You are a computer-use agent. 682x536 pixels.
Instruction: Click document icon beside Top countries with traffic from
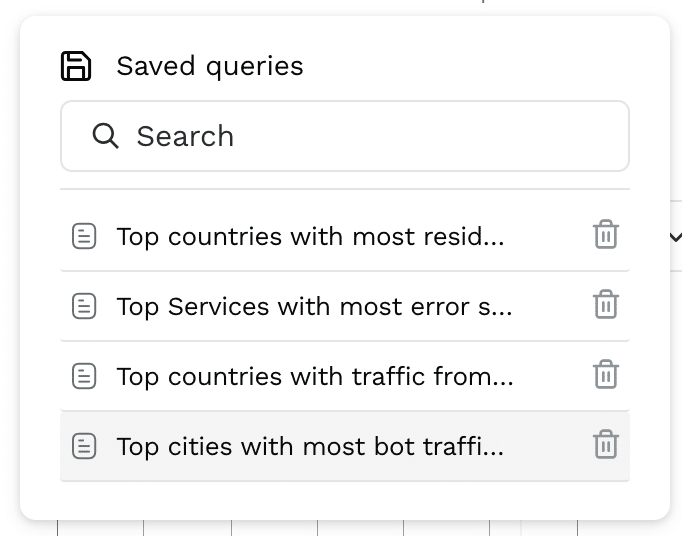[84, 376]
